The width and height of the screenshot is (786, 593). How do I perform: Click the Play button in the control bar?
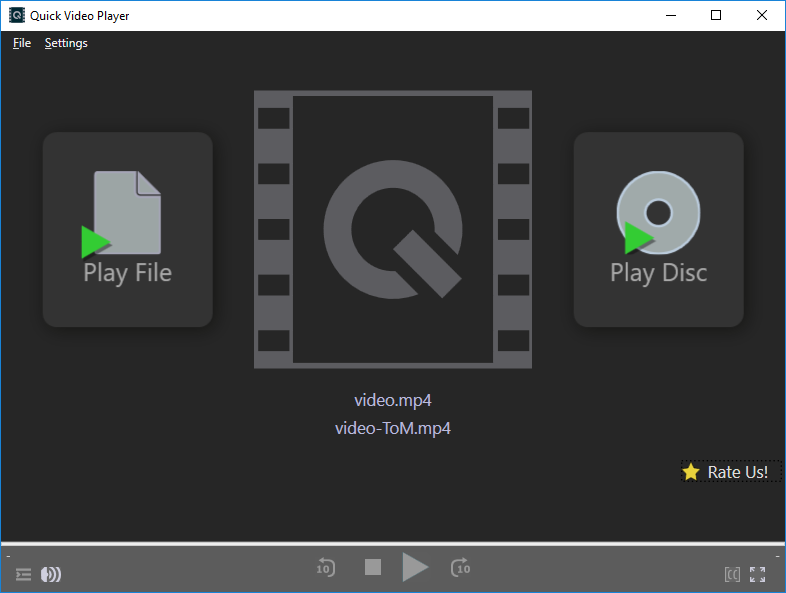(415, 567)
